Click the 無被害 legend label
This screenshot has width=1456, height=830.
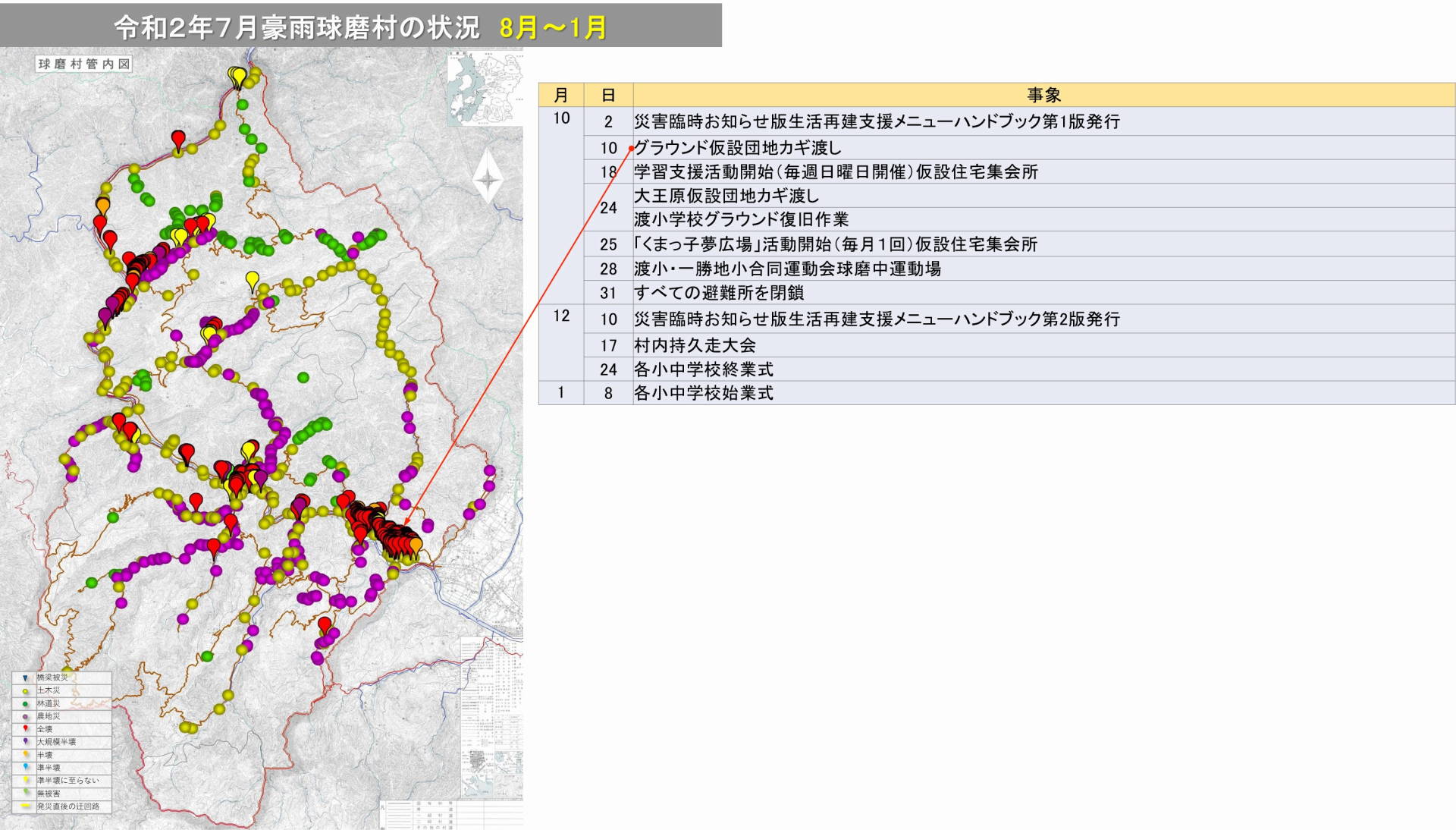click(x=49, y=794)
